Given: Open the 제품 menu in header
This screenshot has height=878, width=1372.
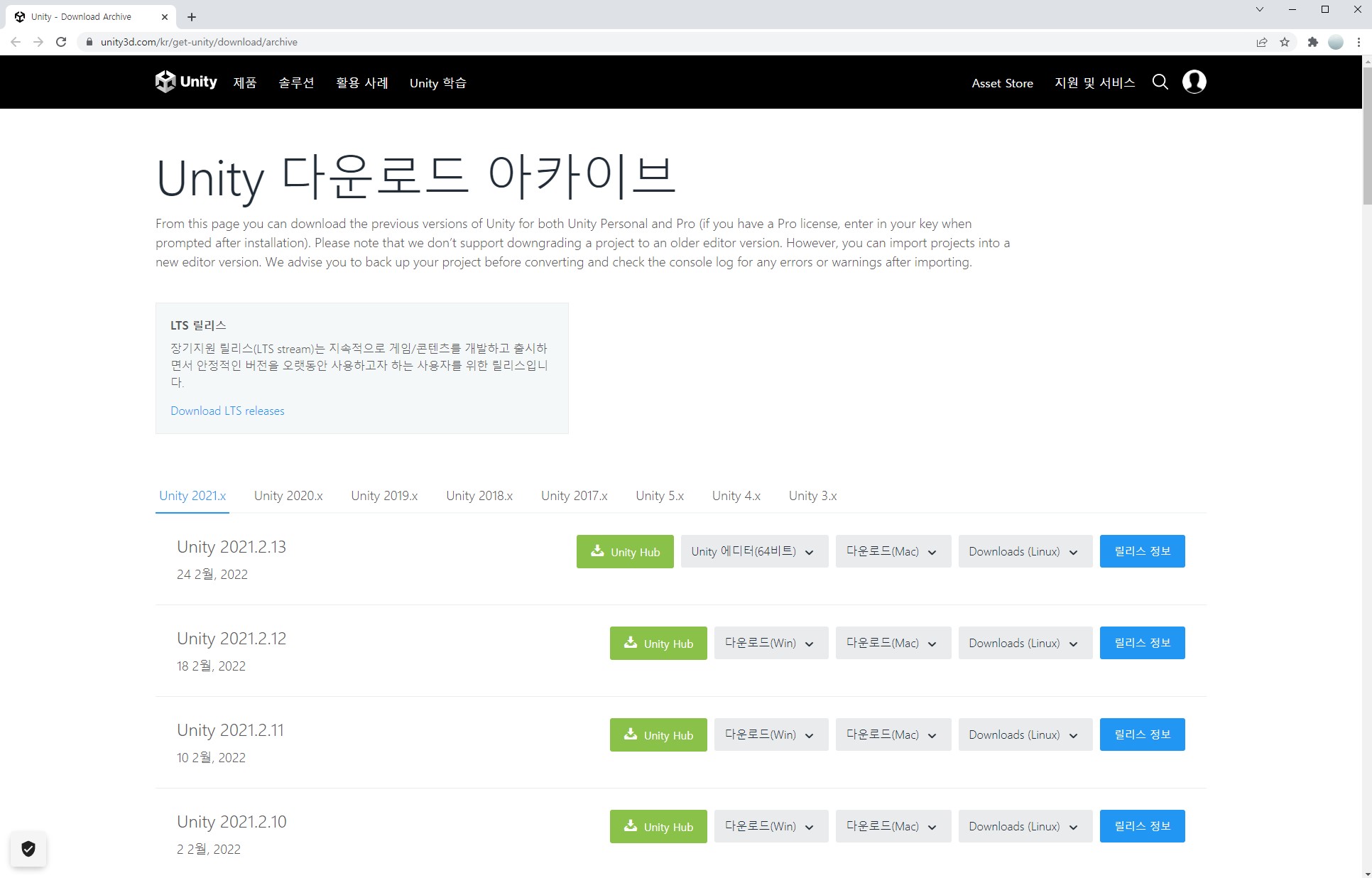Looking at the screenshot, I should click(245, 82).
